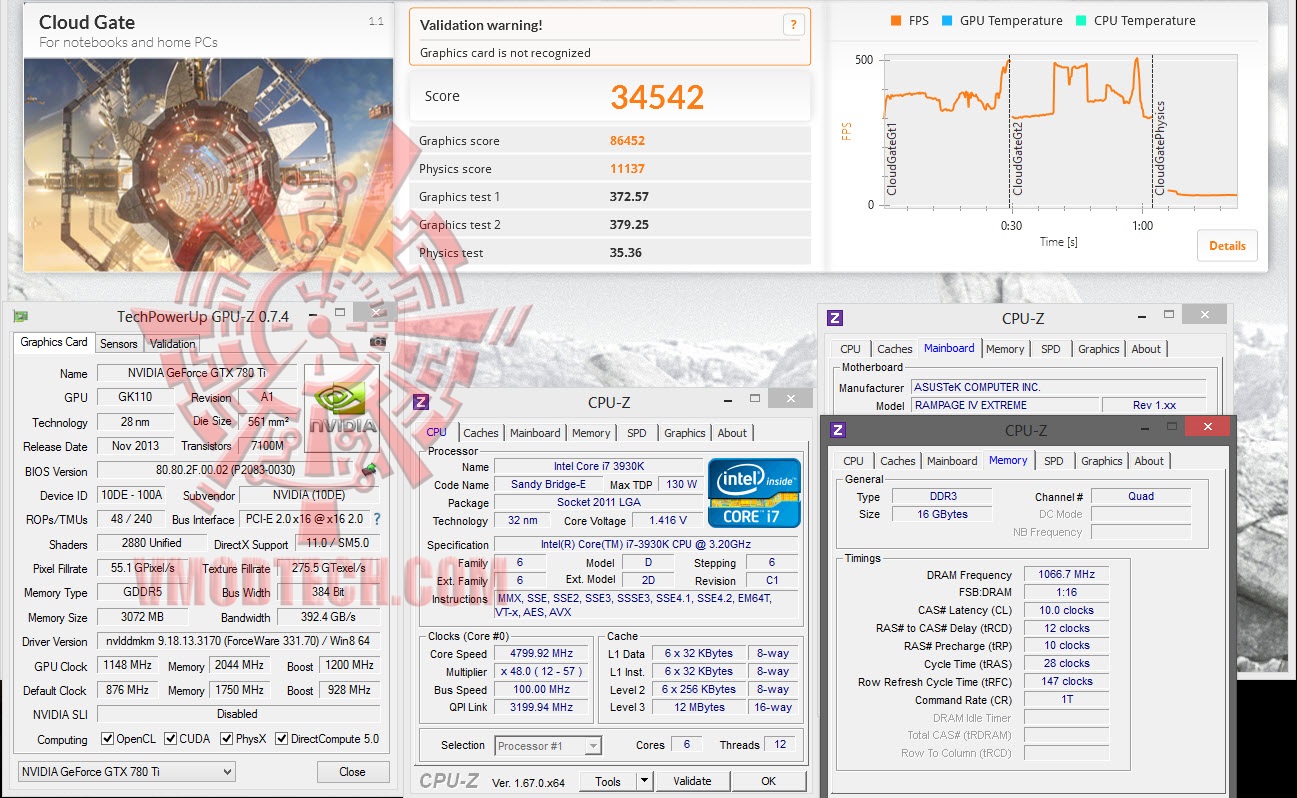Open About tab in the CPU-Z Motherboard window
Screen dimensions: 1297x798
click(1146, 349)
